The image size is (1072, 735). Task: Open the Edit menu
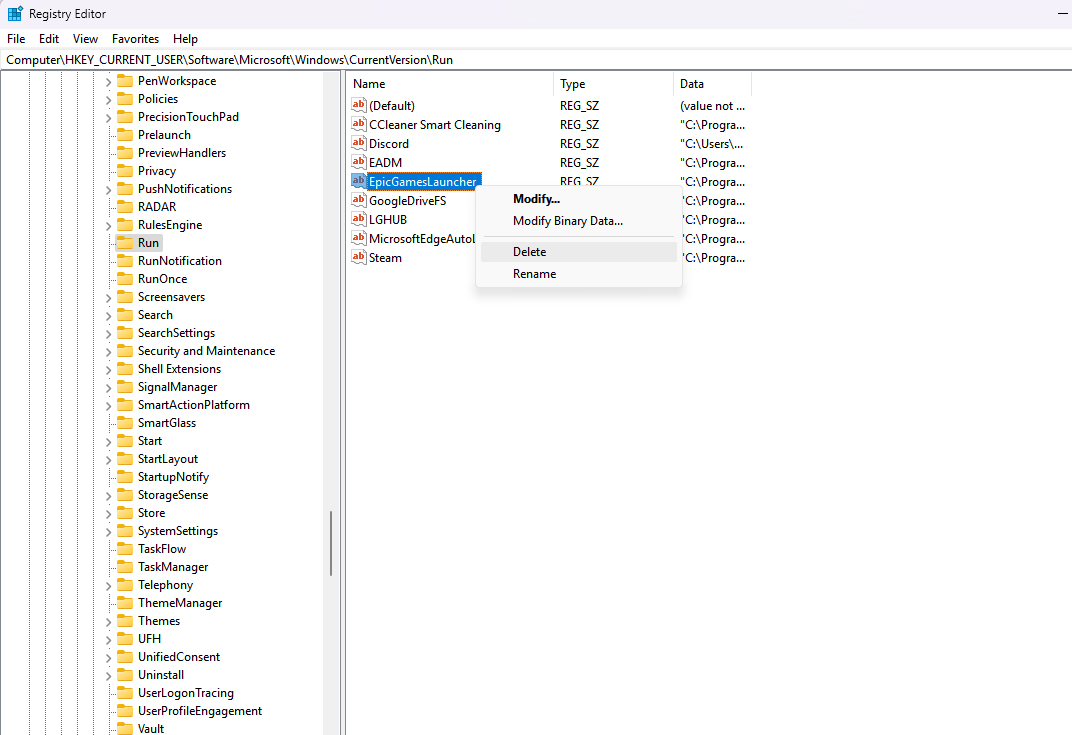pos(49,39)
